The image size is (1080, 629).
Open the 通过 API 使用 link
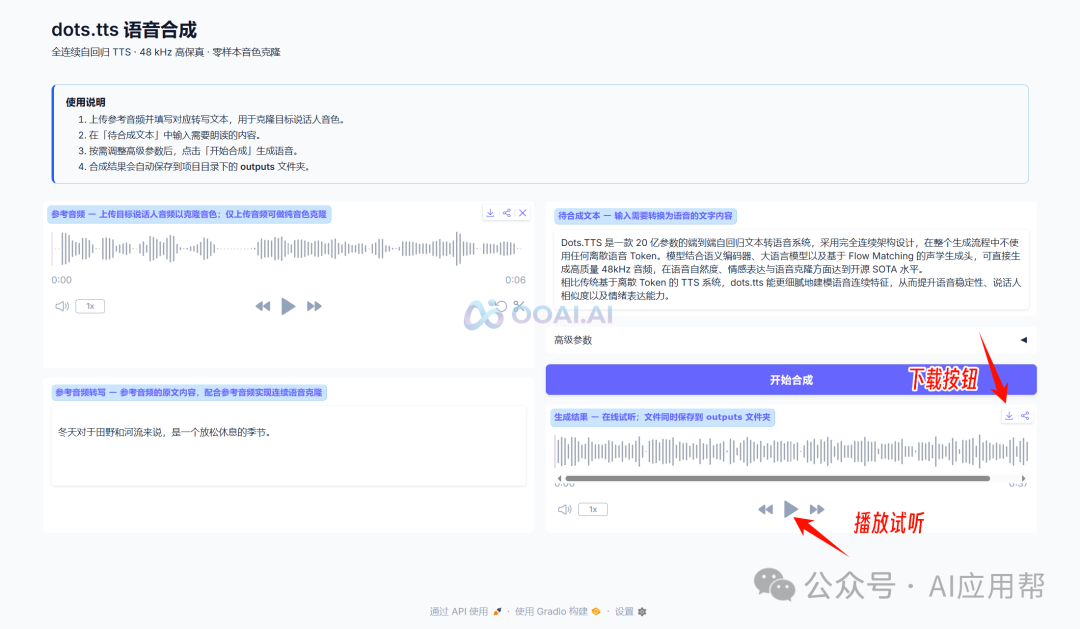click(466, 611)
